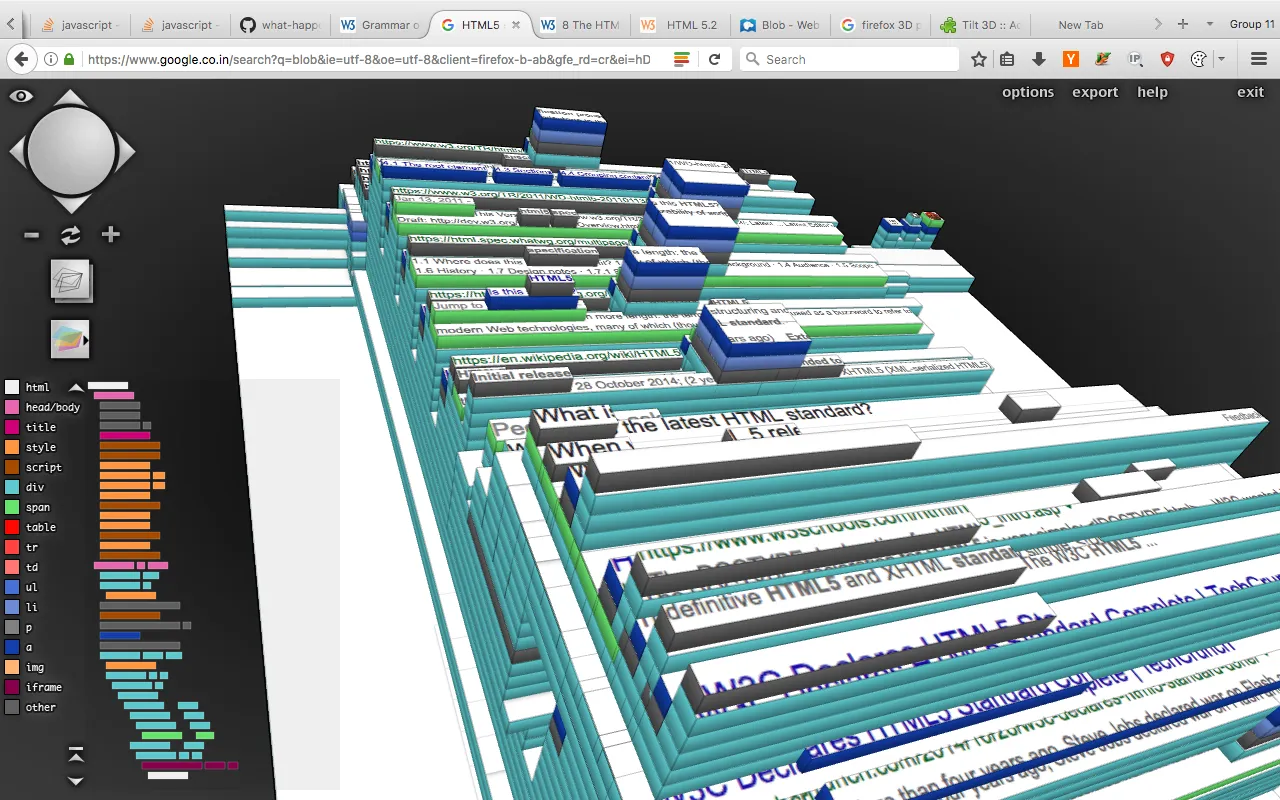Image resolution: width=1280 pixels, height=800 pixels.
Task: Switch to the second javascript tab
Action: click(x=178, y=25)
